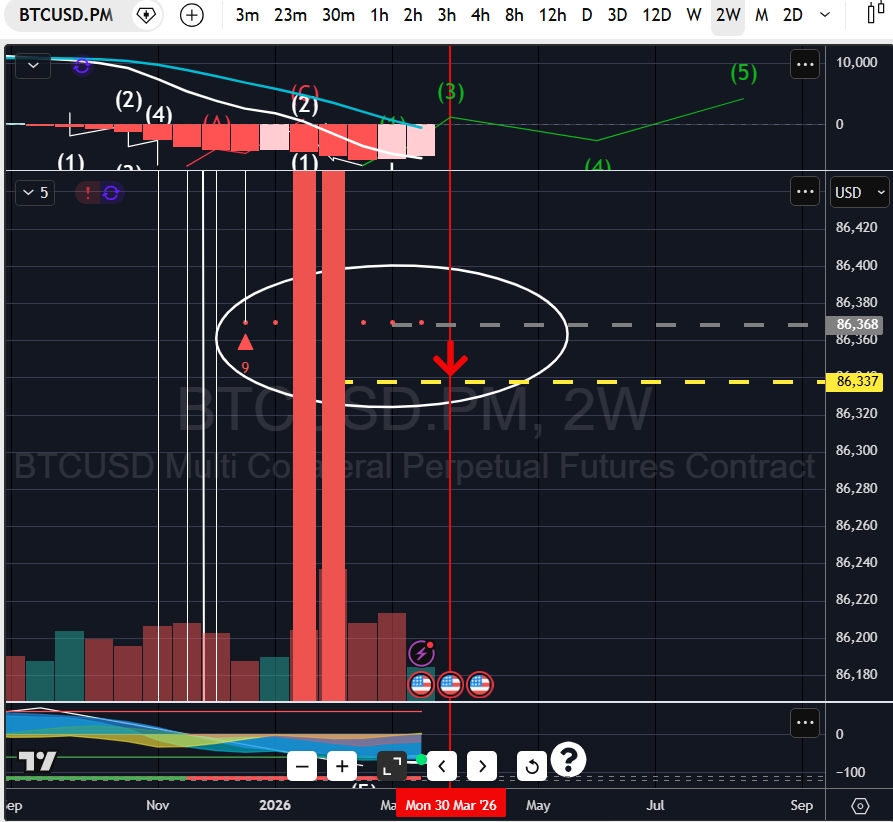Switch chart to 3D interval
The height and width of the screenshot is (822, 893).
click(617, 15)
